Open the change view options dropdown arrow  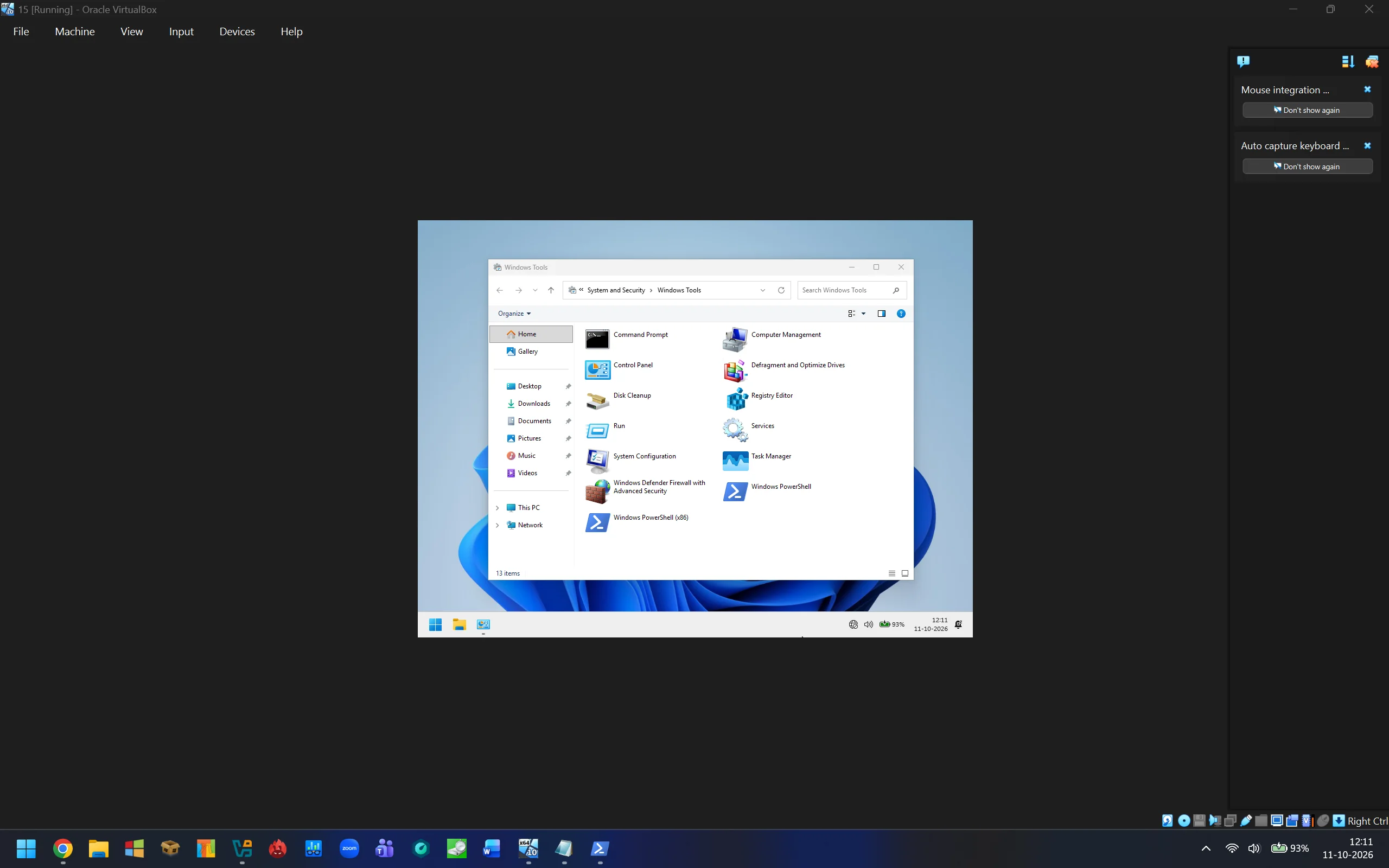coord(863,314)
